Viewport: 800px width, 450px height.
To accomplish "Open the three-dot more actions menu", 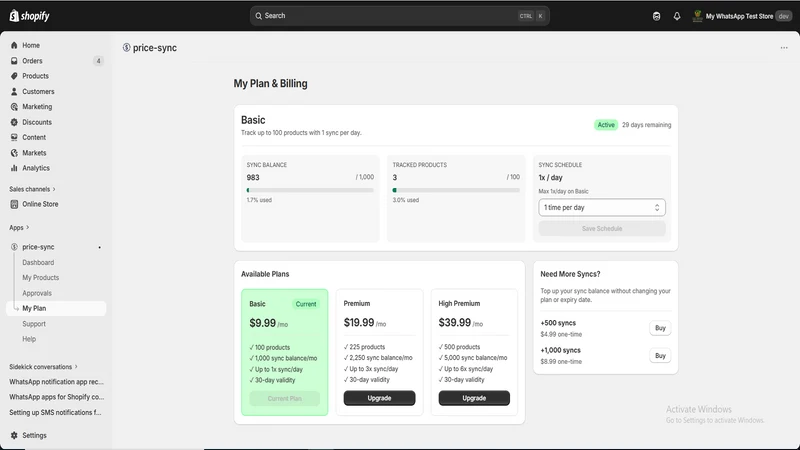I will [784, 48].
